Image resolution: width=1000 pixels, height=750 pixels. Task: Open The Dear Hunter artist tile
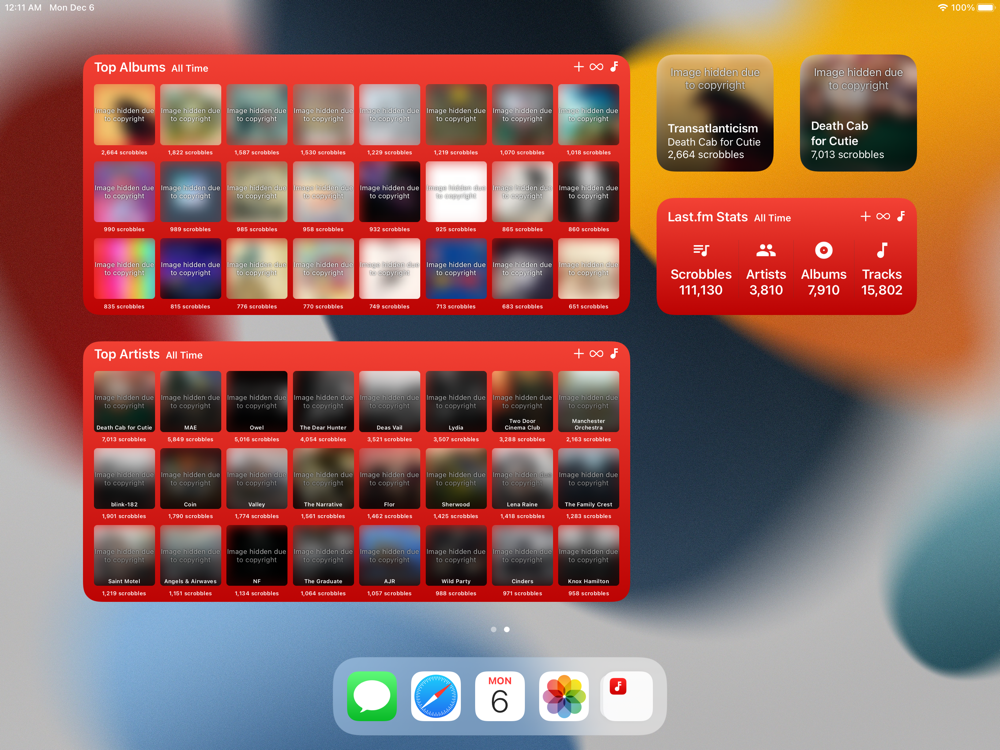[x=323, y=402]
